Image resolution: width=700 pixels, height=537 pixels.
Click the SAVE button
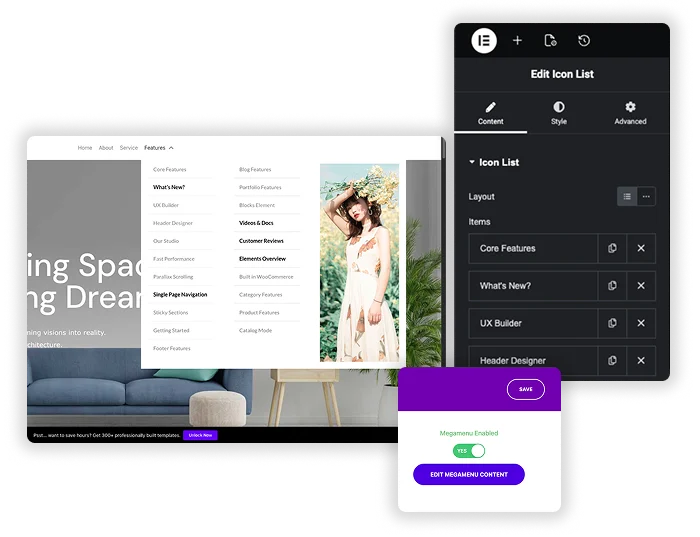point(525,389)
